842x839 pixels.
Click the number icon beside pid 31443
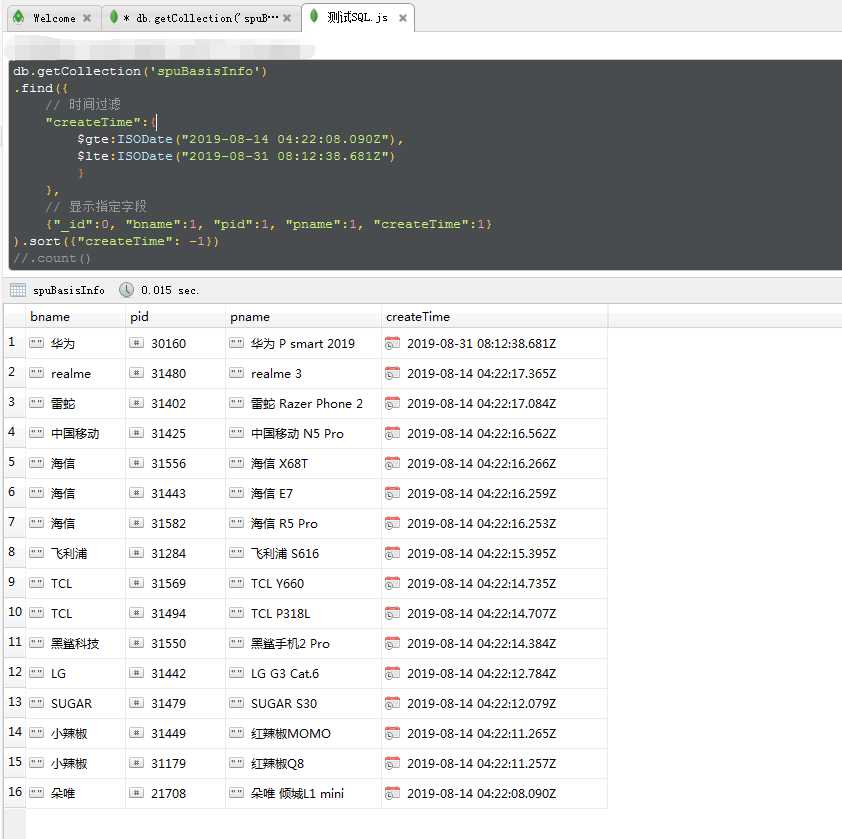[x=136, y=492]
